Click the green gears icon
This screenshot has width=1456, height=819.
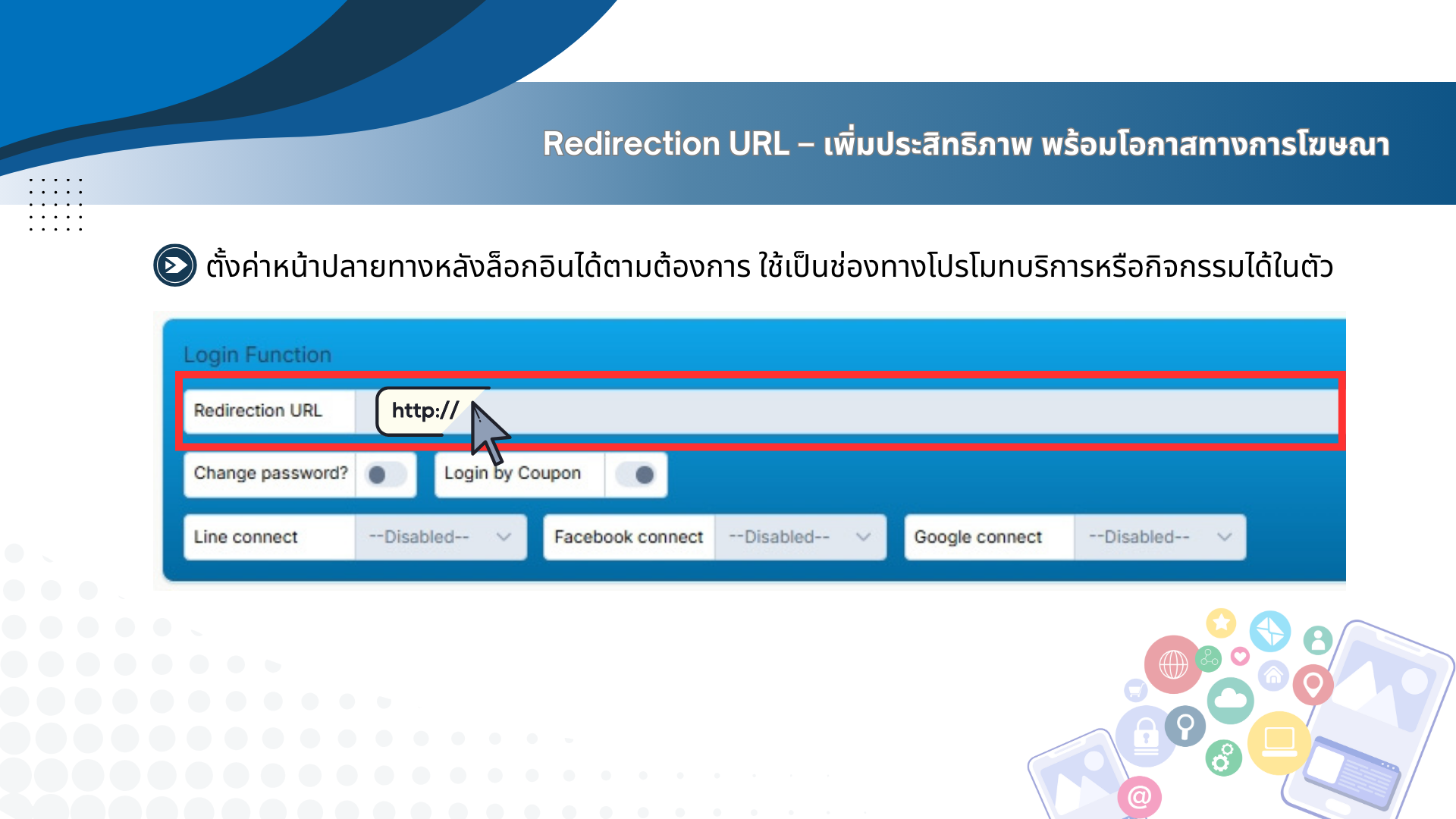tap(1222, 758)
